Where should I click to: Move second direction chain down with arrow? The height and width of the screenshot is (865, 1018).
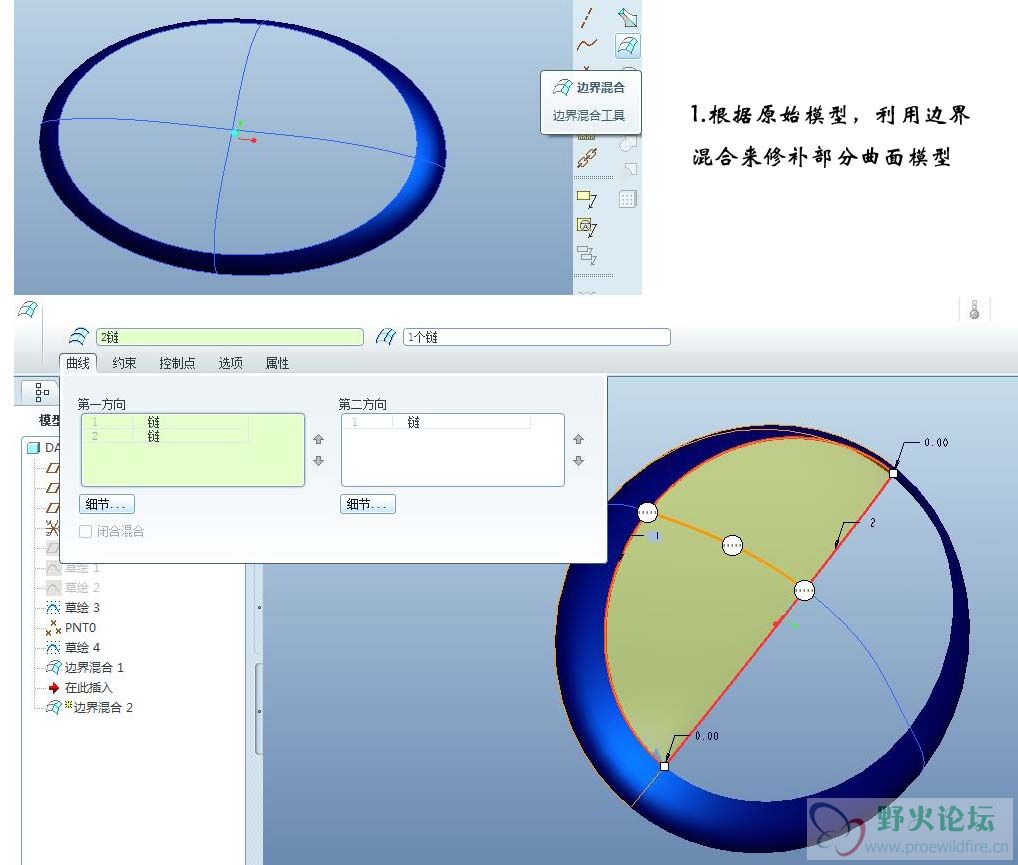click(x=578, y=461)
